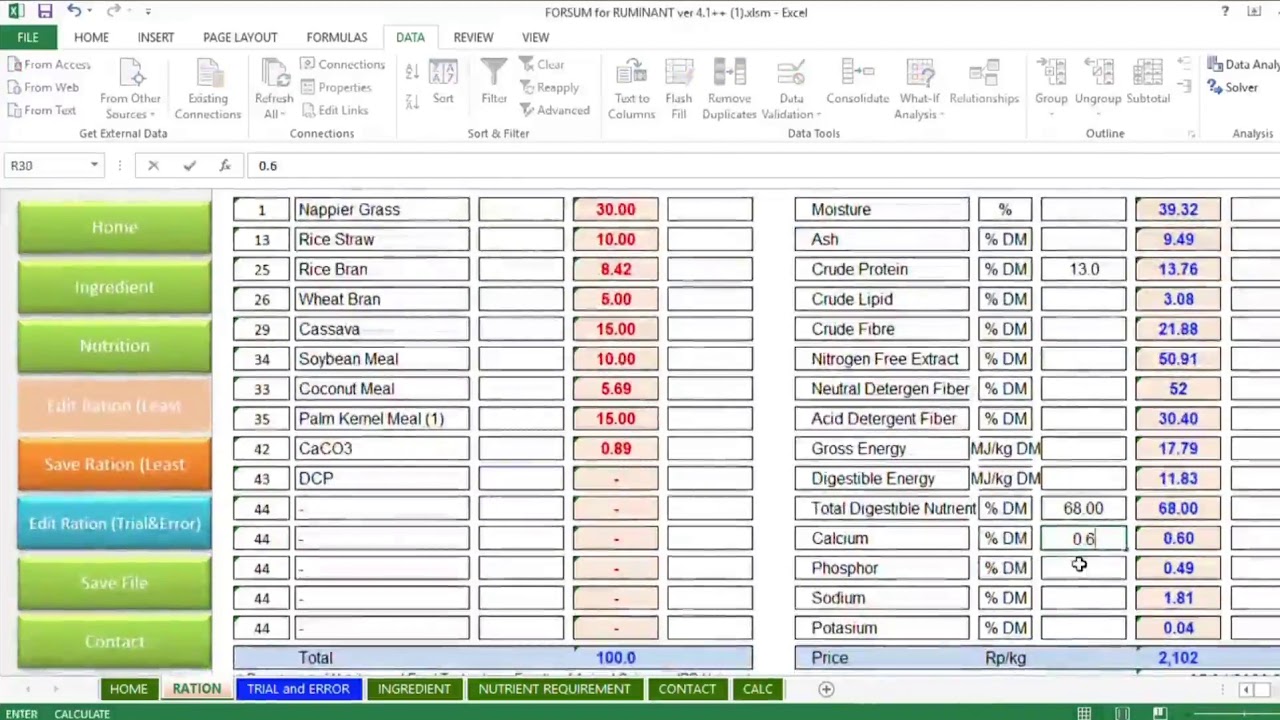Open Text to Columns wizard
The height and width of the screenshot is (720, 1280).
[x=631, y=88]
